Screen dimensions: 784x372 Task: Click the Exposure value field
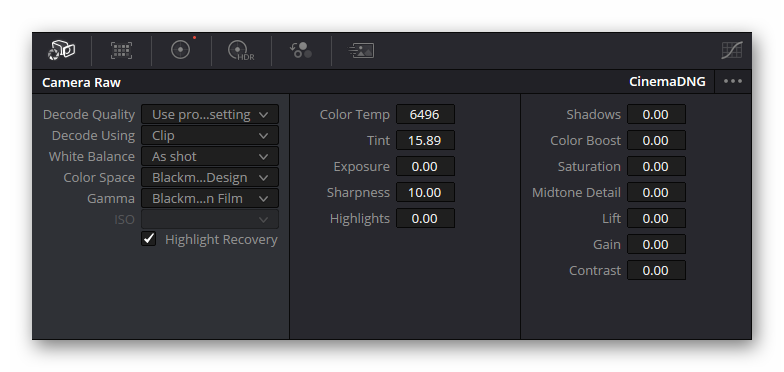(x=426, y=166)
